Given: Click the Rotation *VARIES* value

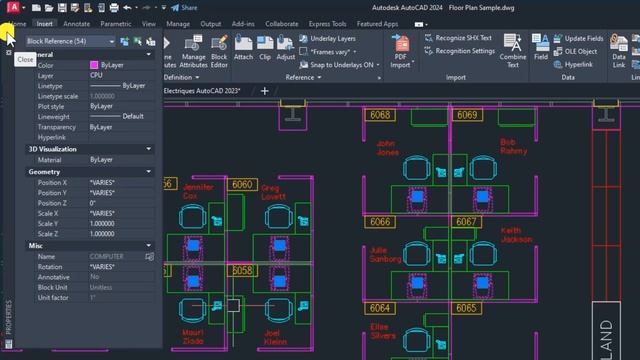Looking at the screenshot, I should (x=102, y=267).
